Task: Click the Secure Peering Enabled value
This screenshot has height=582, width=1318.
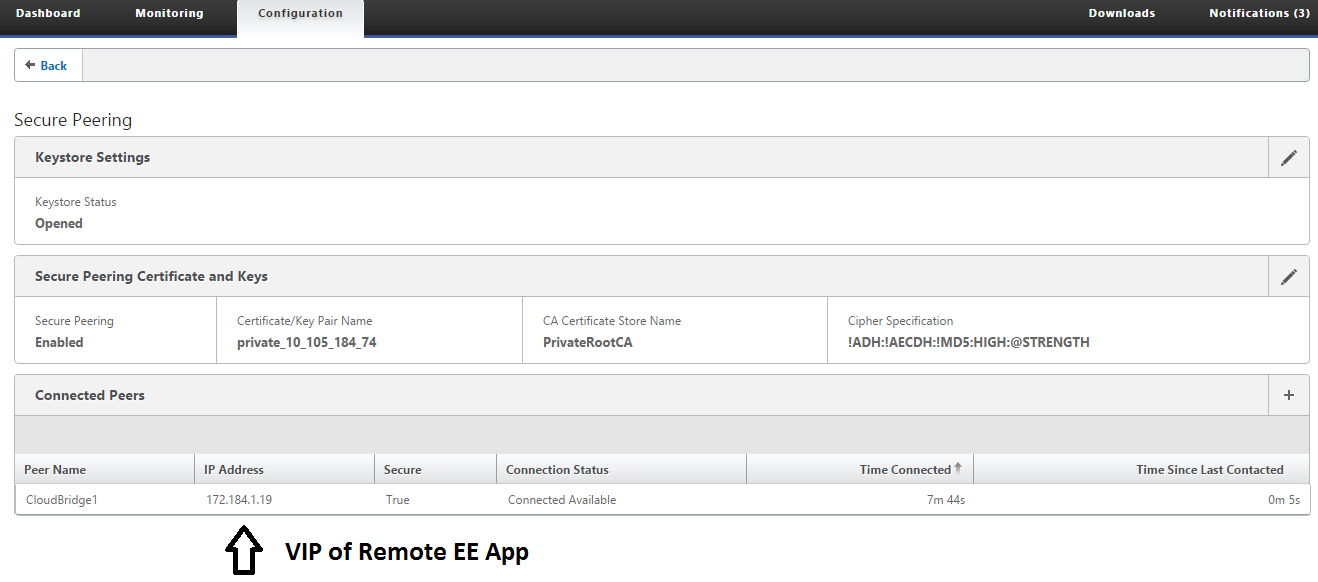Action: point(59,343)
